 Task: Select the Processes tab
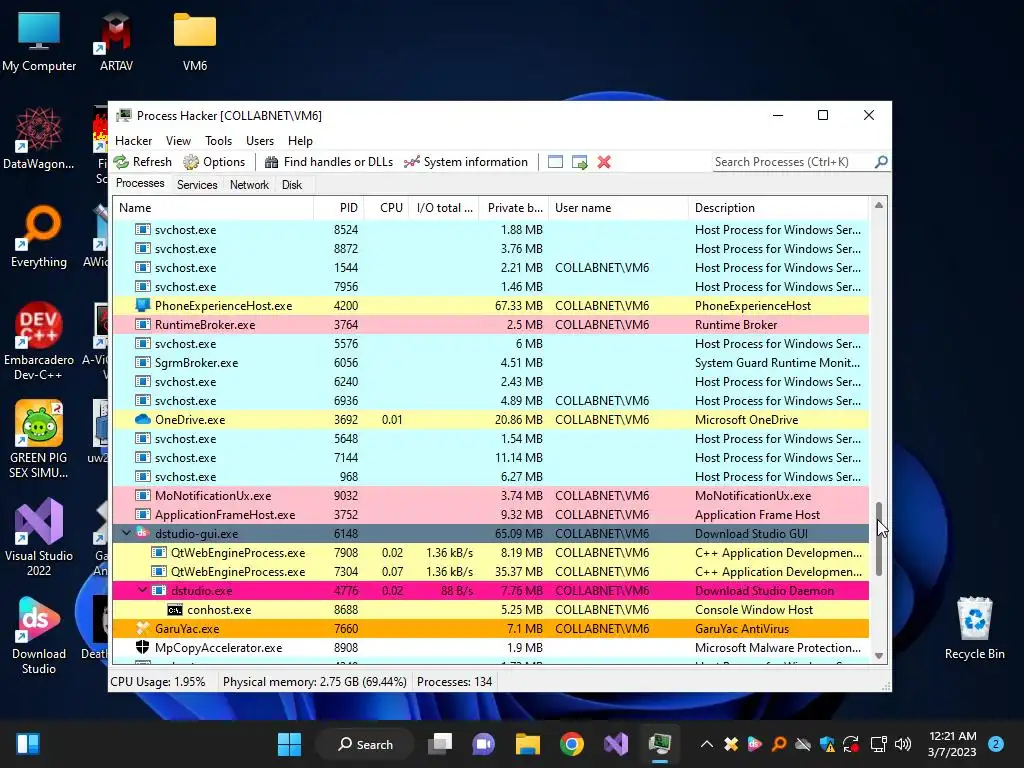140,184
